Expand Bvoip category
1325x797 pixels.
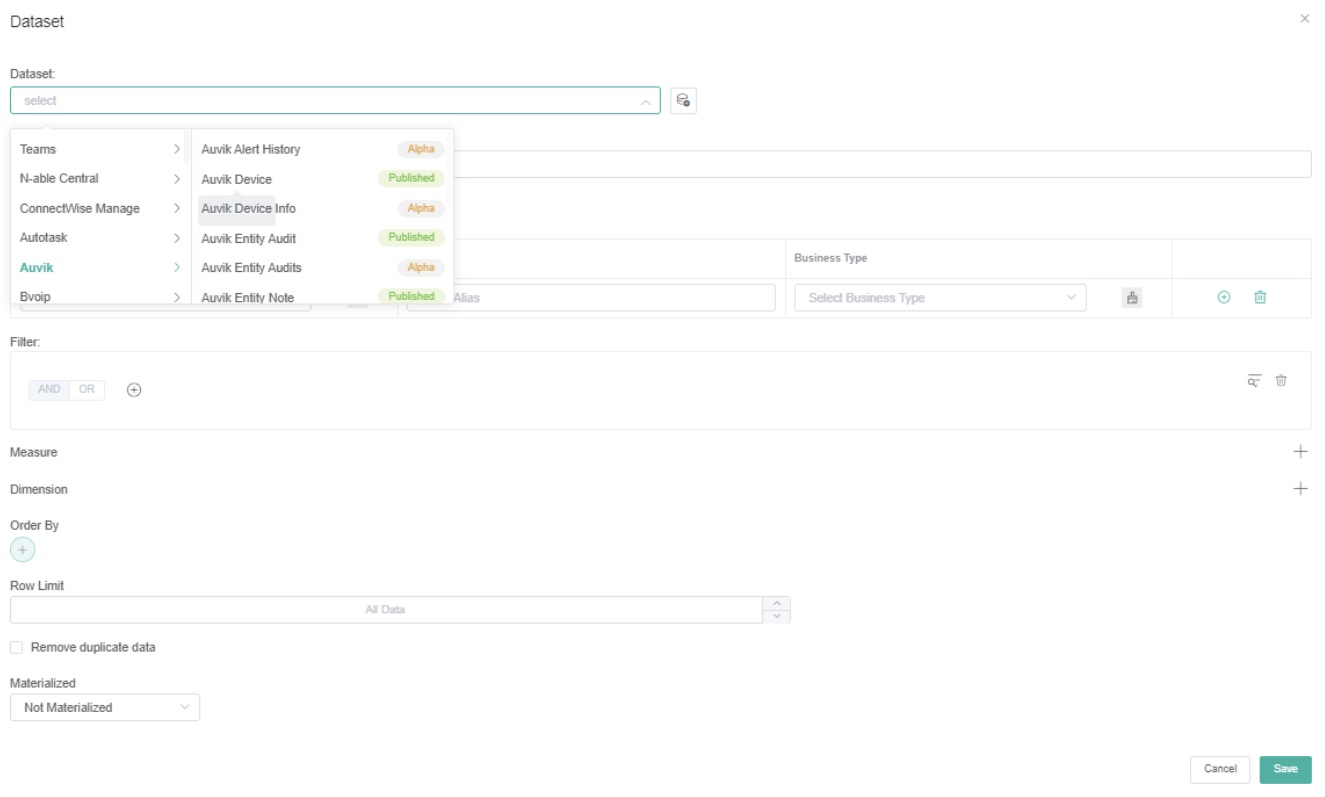pos(100,297)
